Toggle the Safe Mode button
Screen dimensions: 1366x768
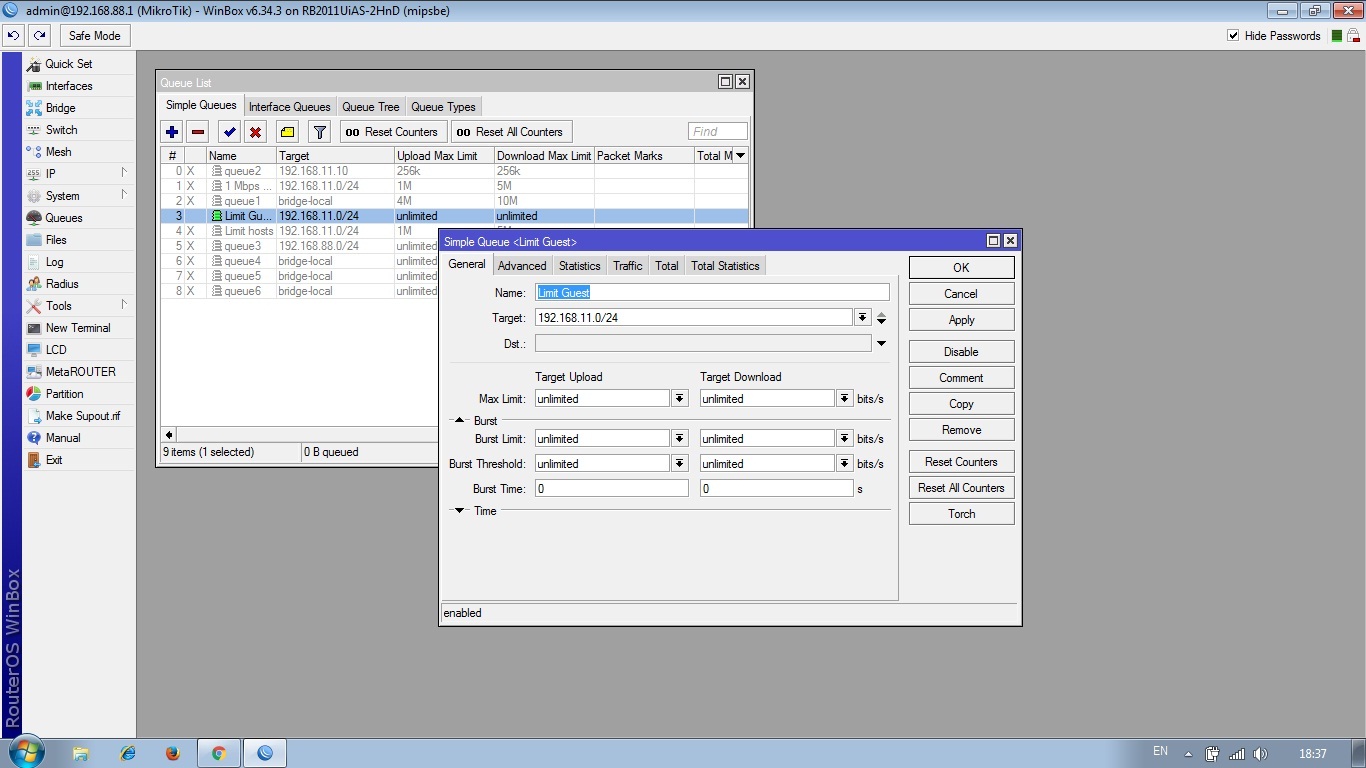click(x=94, y=36)
